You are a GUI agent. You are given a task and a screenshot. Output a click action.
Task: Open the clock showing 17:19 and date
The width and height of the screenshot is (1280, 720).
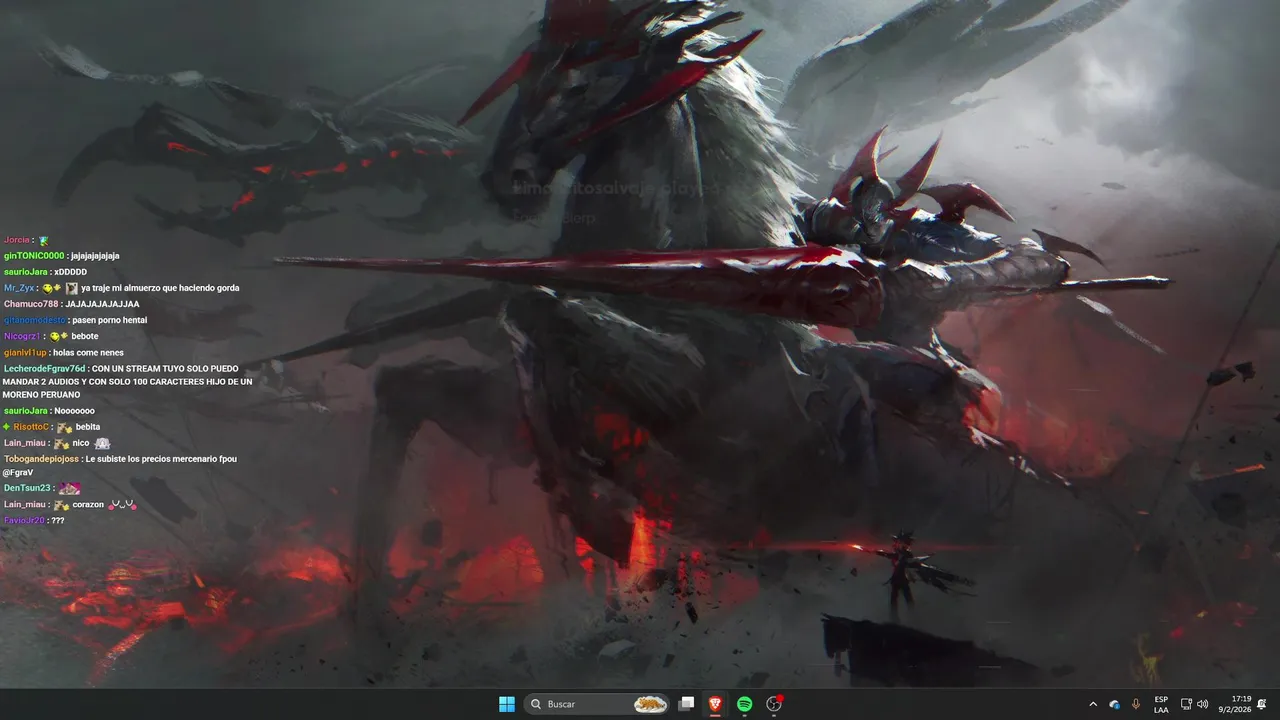(x=1237, y=704)
